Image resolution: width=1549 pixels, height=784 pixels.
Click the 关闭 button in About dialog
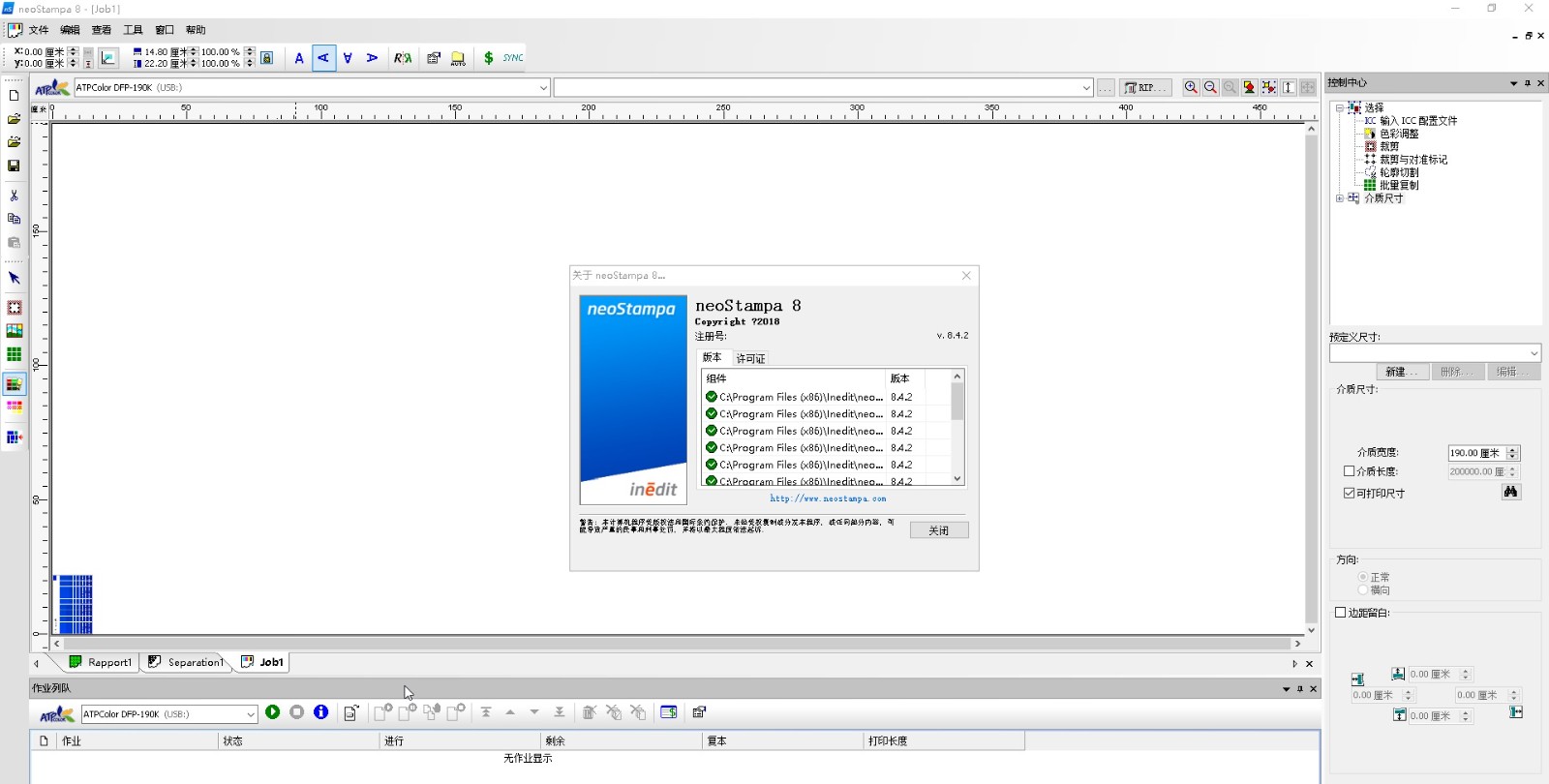[x=939, y=530]
